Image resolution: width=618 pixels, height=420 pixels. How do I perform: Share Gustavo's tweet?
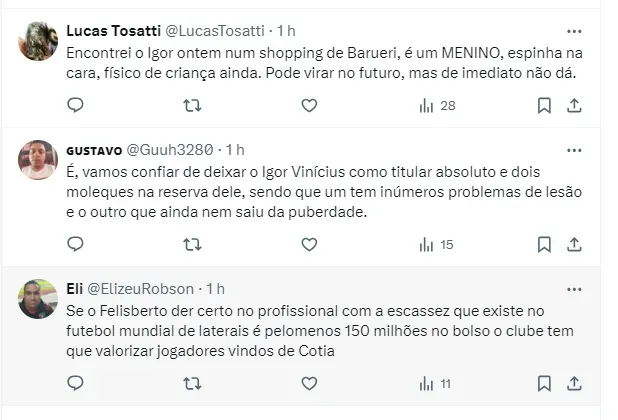pos(574,243)
